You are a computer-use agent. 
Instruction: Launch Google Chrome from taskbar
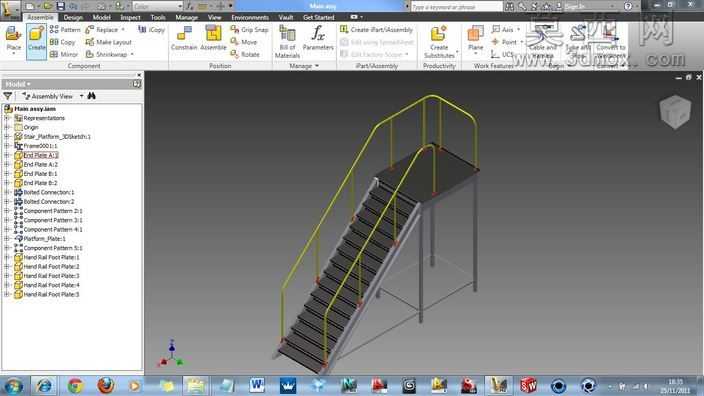click(x=75, y=386)
